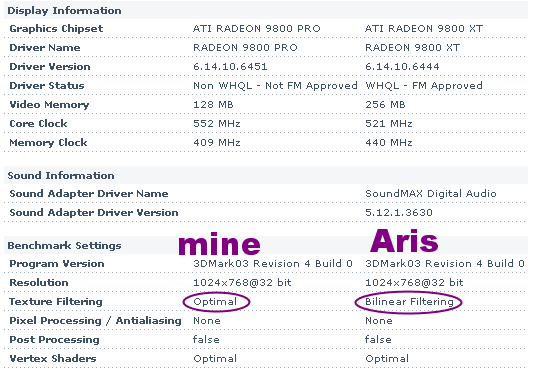This screenshot has width=539, height=380.
Task: Click the 128 MB video memory value
Action: [x=213, y=105]
